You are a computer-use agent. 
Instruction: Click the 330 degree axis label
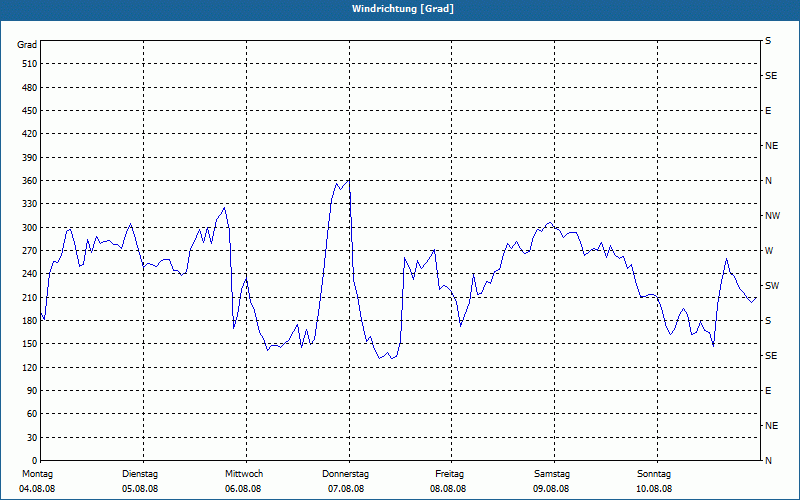click(x=29, y=204)
